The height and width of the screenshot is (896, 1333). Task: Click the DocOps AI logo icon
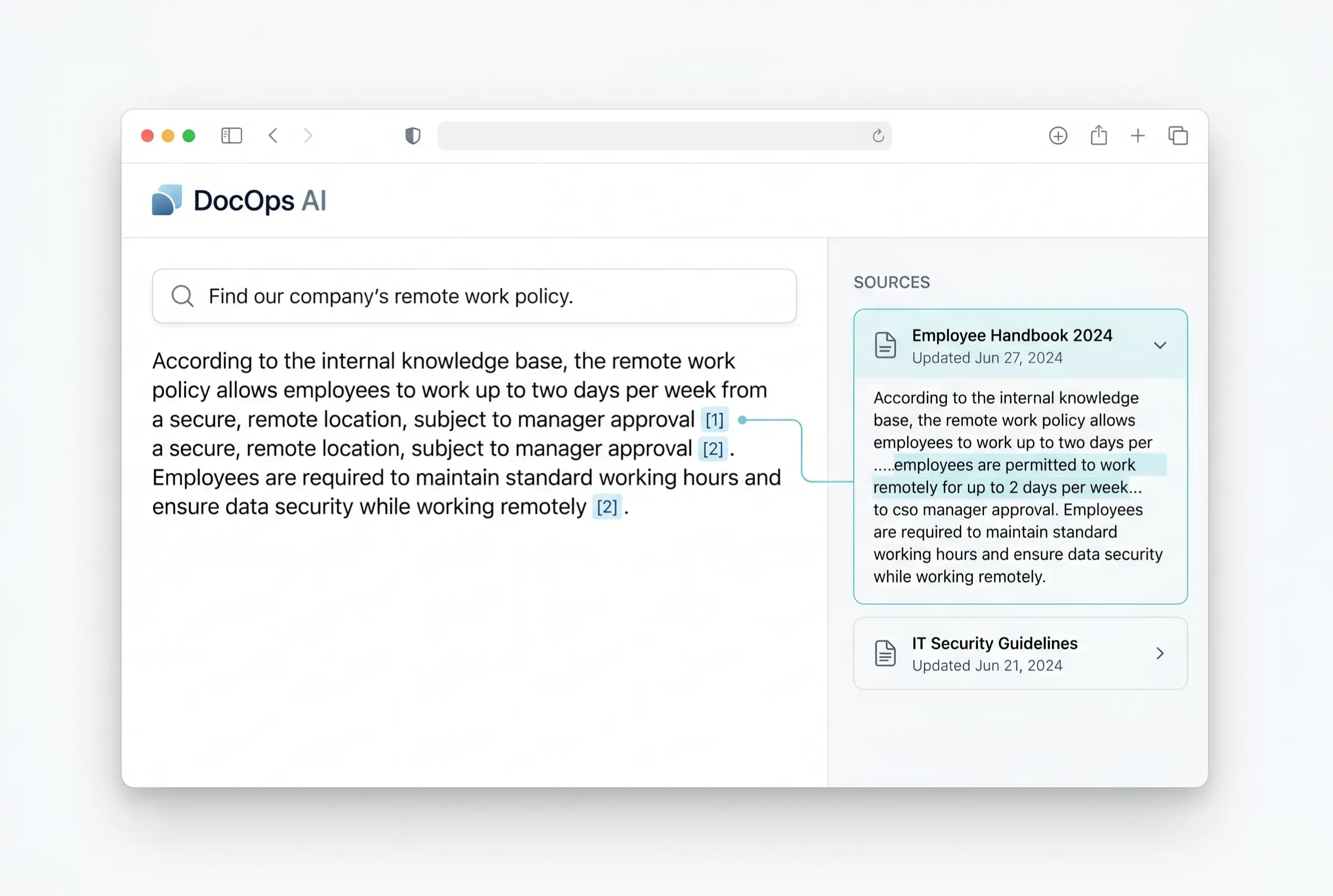(167, 200)
